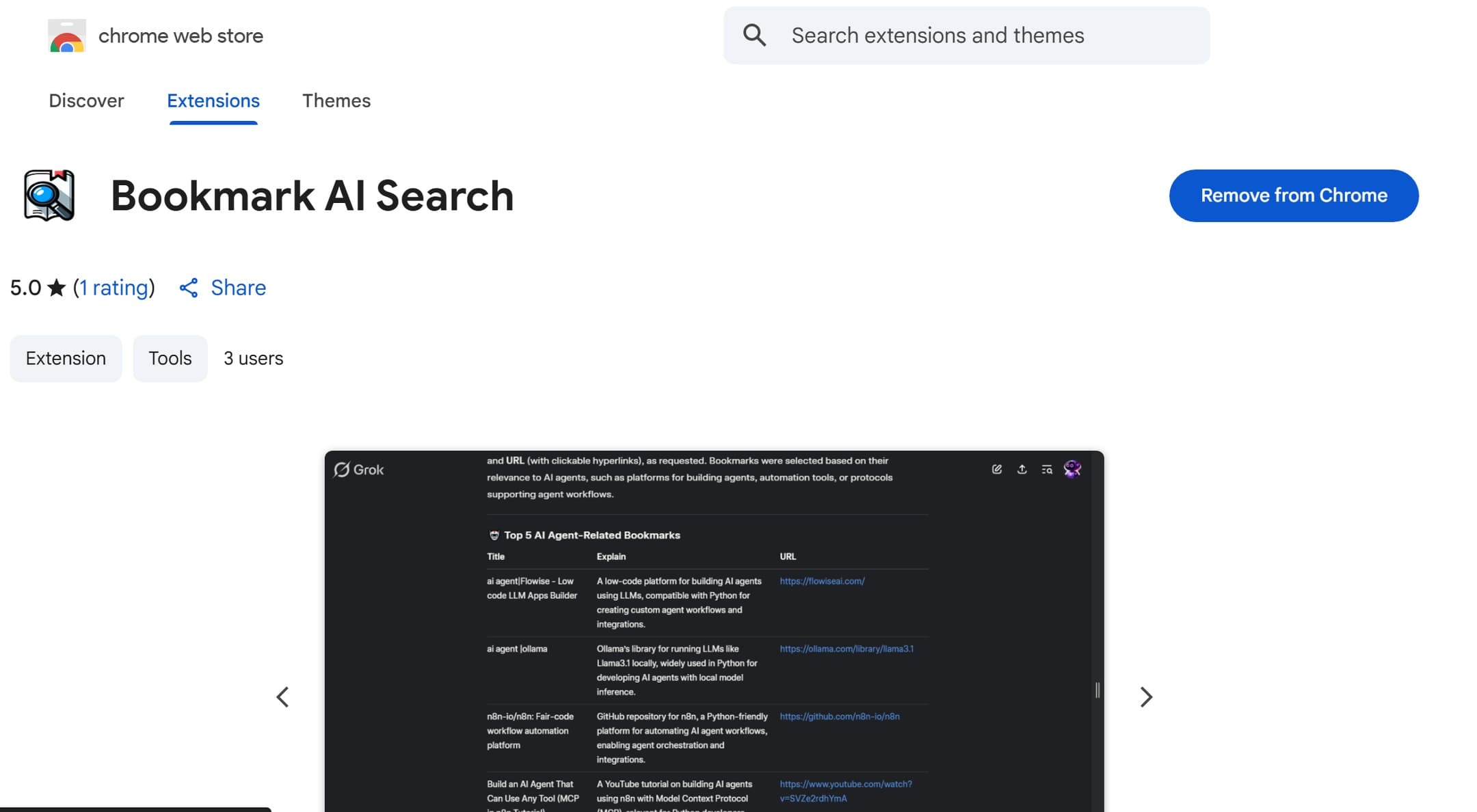This screenshot has width=1477, height=812.
Task: Click the Chrome Web Store logo icon
Action: pyautogui.click(x=66, y=36)
